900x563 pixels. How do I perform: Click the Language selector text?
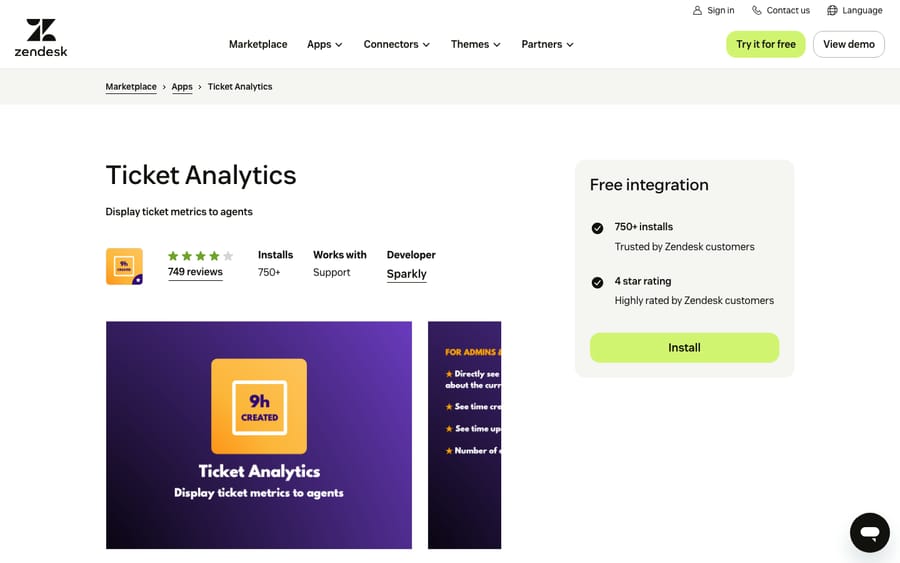[x=862, y=10]
